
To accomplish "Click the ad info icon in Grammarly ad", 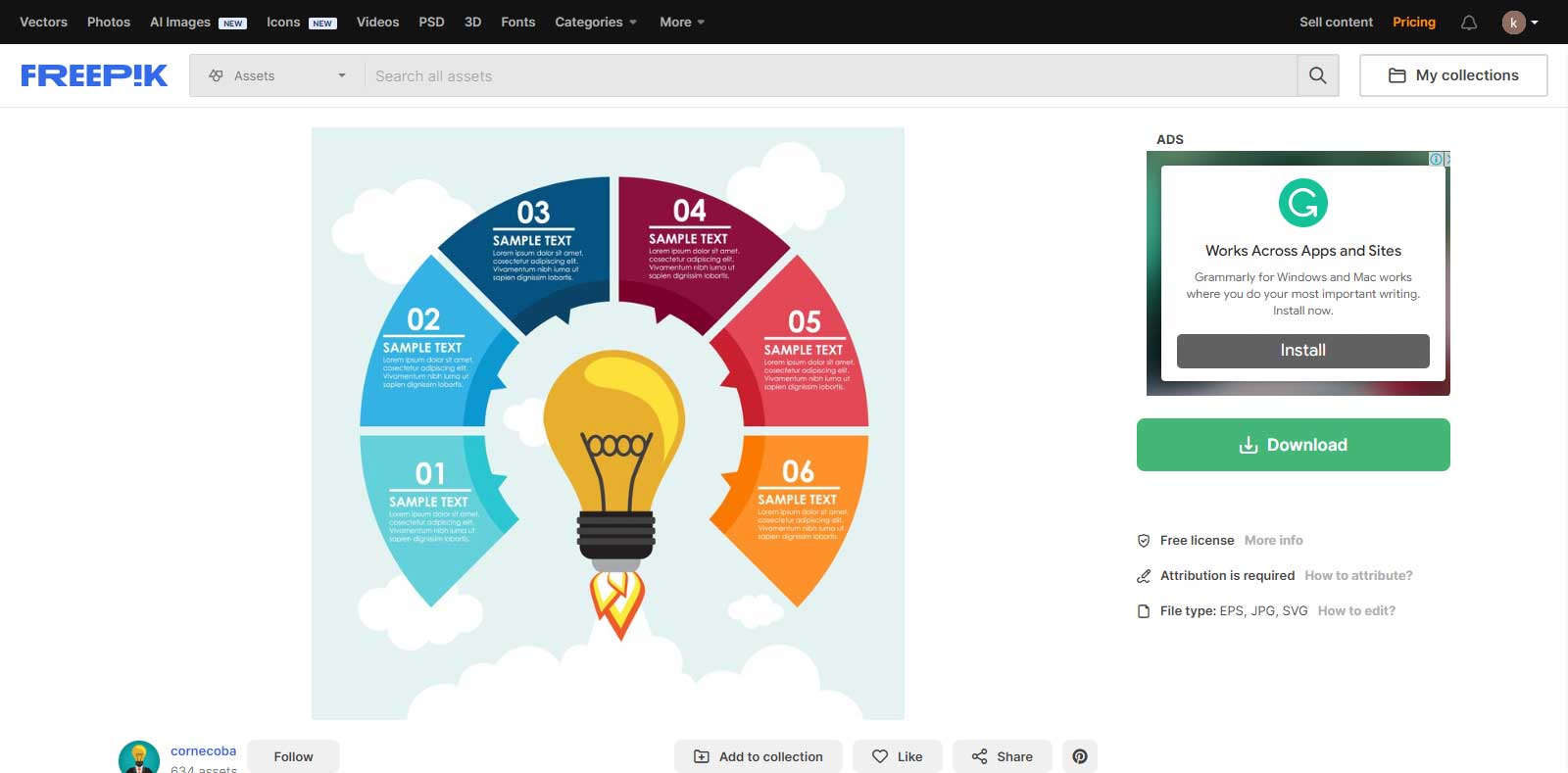I will tap(1436, 159).
